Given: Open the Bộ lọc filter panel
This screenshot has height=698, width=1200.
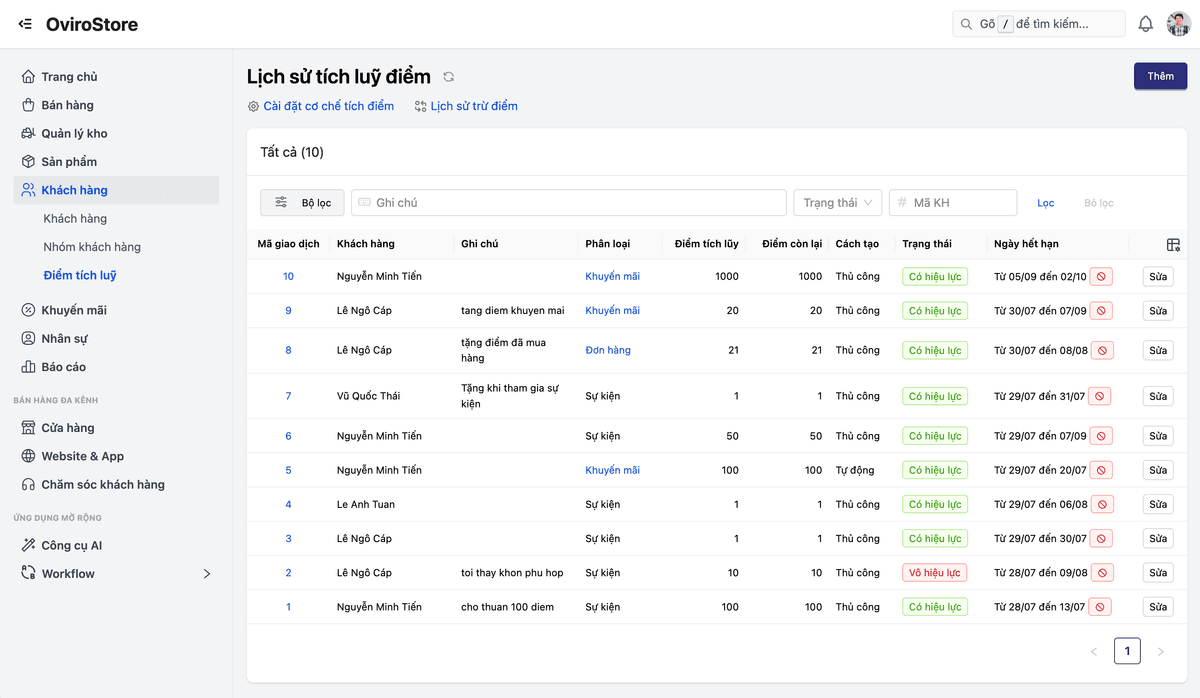Looking at the screenshot, I should point(302,203).
